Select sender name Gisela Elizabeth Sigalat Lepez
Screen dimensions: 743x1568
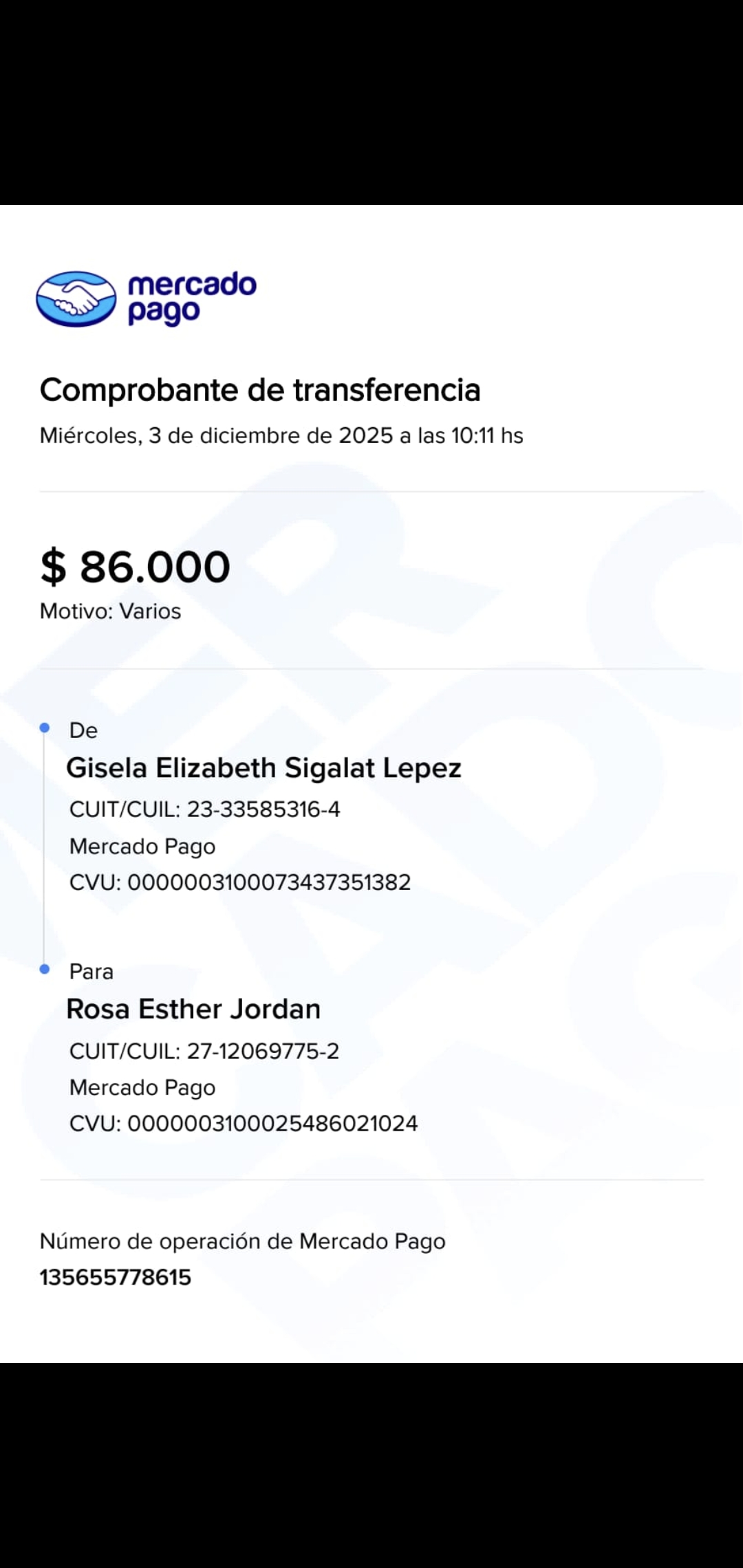[x=263, y=768]
